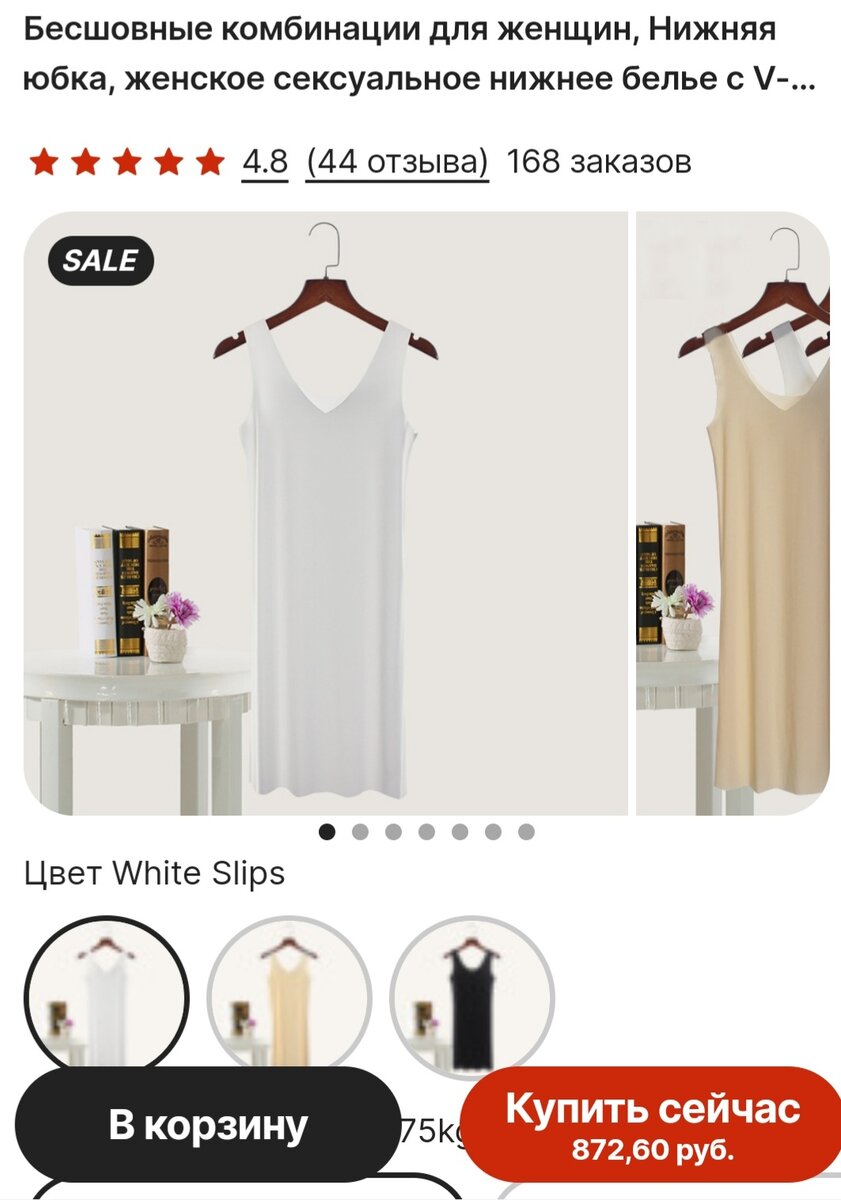
Task: Add item with 'В корзину' button
Action: (x=208, y=1124)
